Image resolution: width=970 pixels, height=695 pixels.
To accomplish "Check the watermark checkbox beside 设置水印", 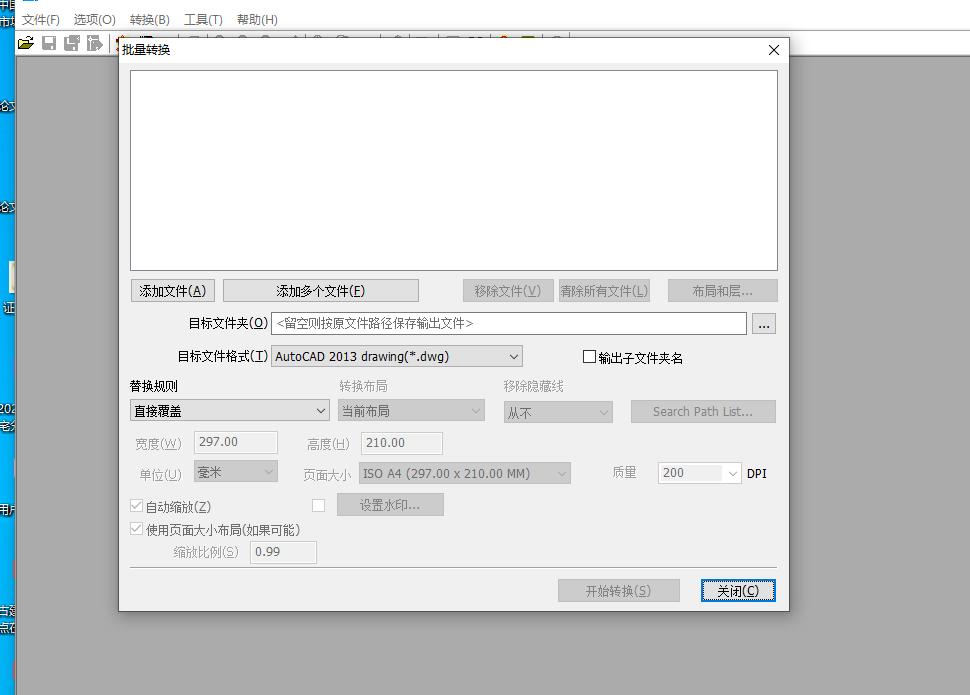I will point(318,505).
